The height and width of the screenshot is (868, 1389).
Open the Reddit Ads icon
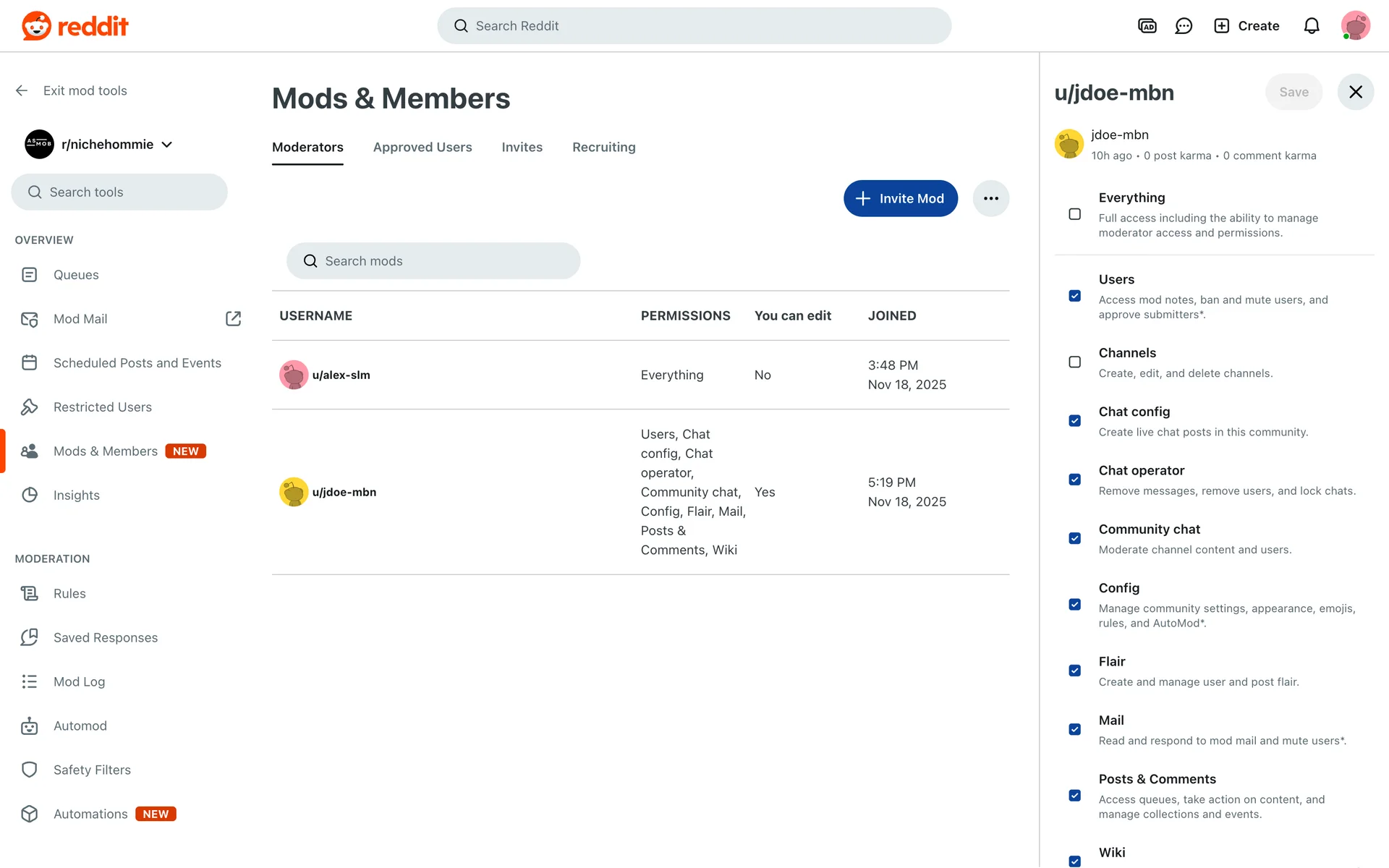tap(1147, 26)
